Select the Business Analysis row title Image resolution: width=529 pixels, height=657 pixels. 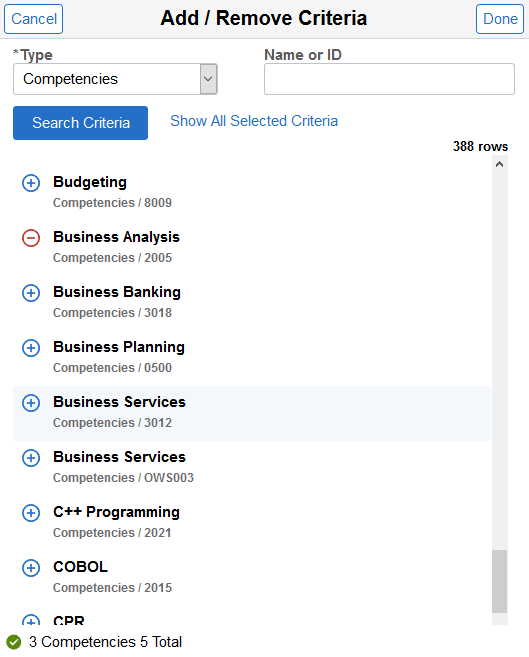(x=116, y=237)
